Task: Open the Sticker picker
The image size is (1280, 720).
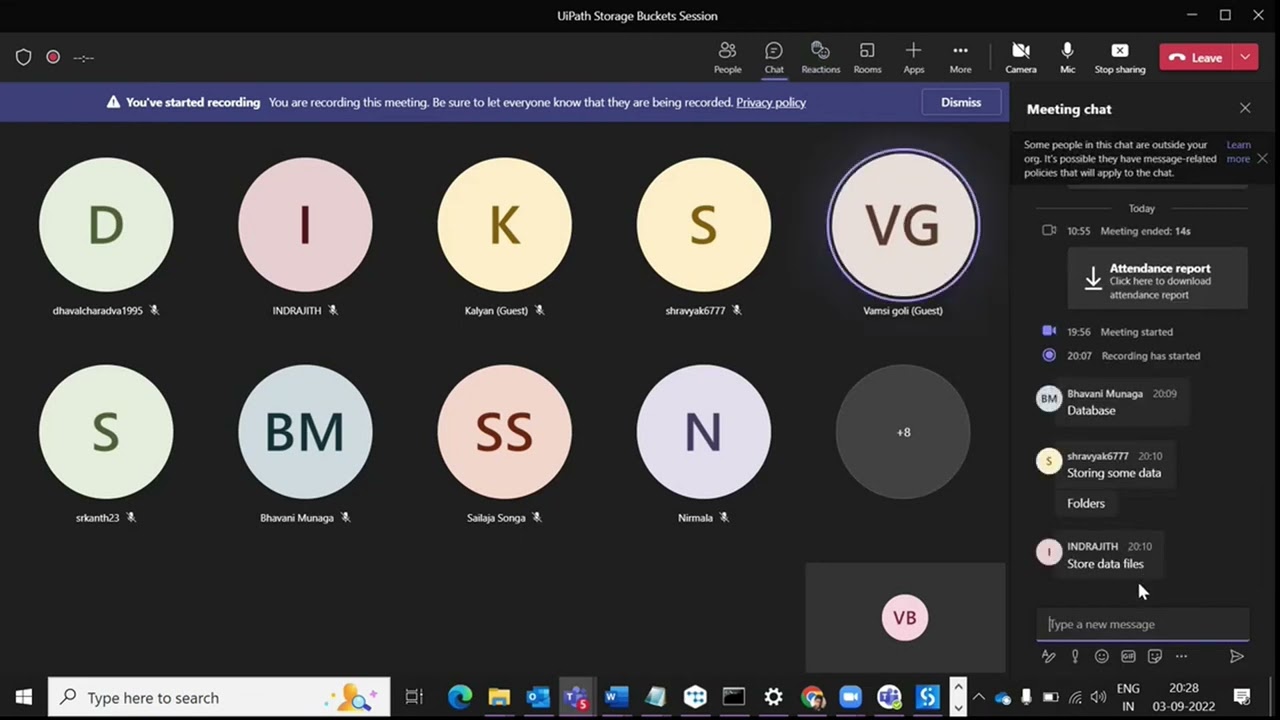Action: tap(1155, 656)
